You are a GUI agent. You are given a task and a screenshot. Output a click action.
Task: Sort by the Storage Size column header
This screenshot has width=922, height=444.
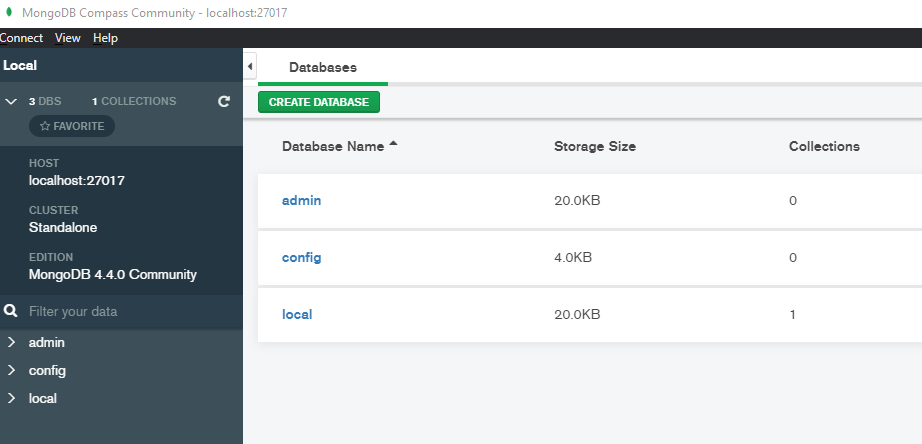[594, 146]
